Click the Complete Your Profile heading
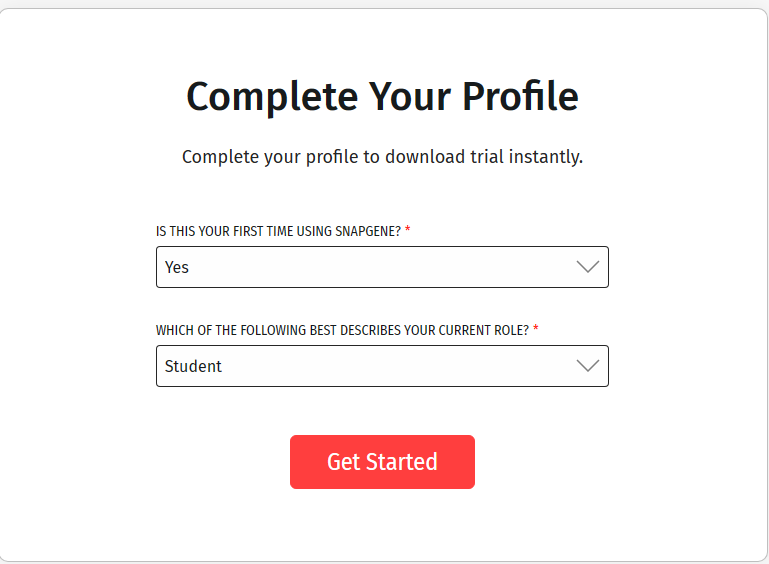The height and width of the screenshot is (564, 769). pyautogui.click(x=382, y=97)
